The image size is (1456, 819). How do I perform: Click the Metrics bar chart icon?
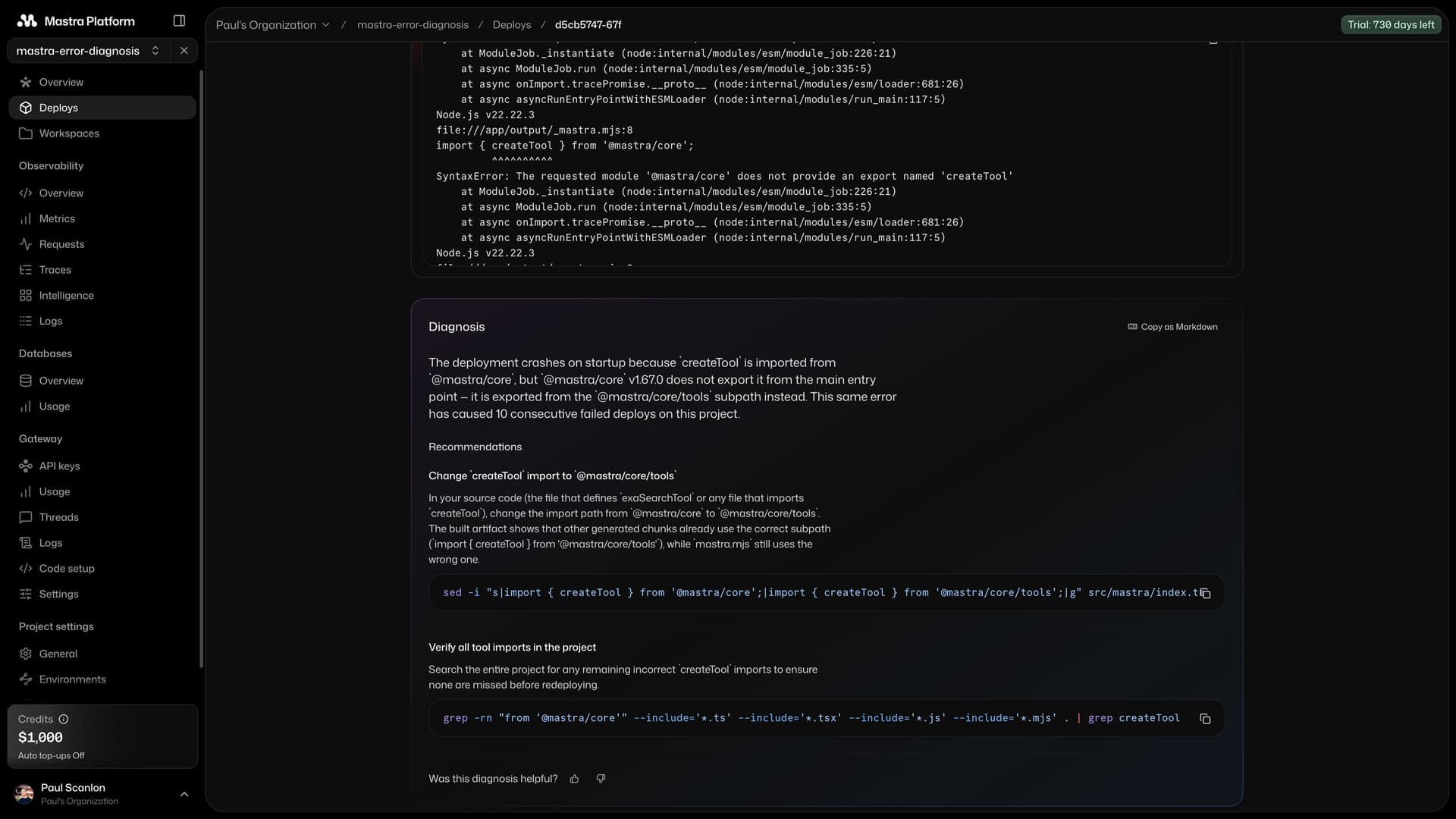click(26, 218)
